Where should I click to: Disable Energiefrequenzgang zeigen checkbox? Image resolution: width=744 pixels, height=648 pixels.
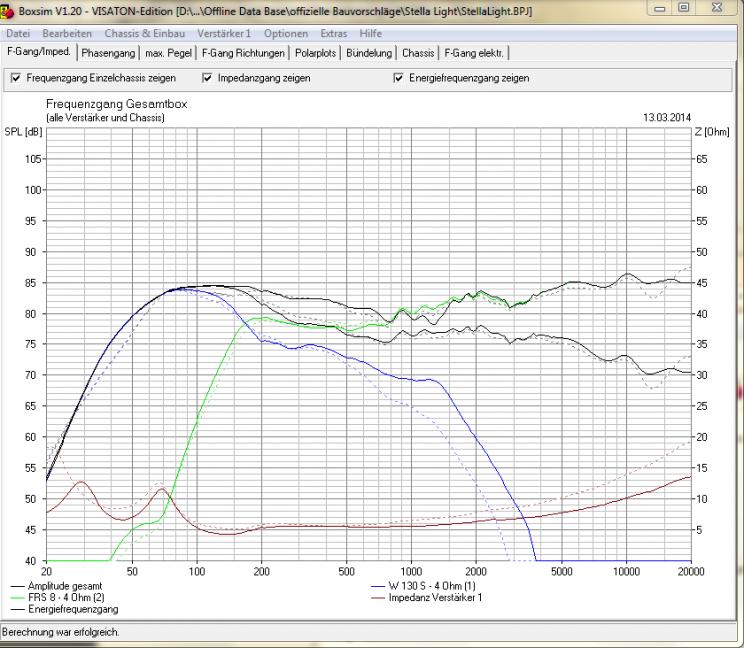click(x=400, y=78)
